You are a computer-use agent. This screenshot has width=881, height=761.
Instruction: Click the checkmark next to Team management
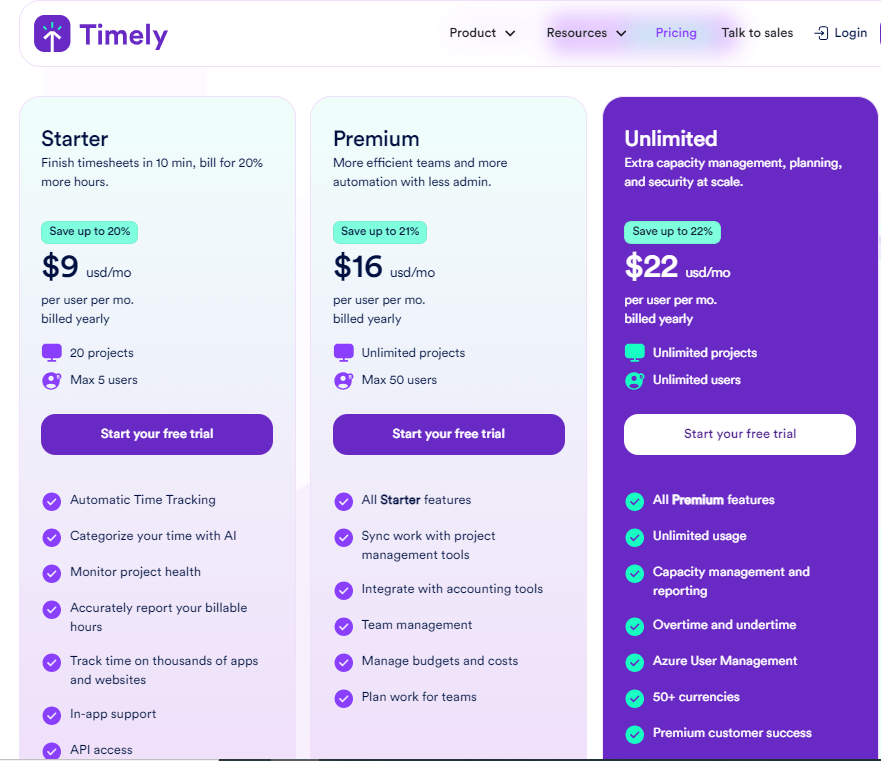343,625
